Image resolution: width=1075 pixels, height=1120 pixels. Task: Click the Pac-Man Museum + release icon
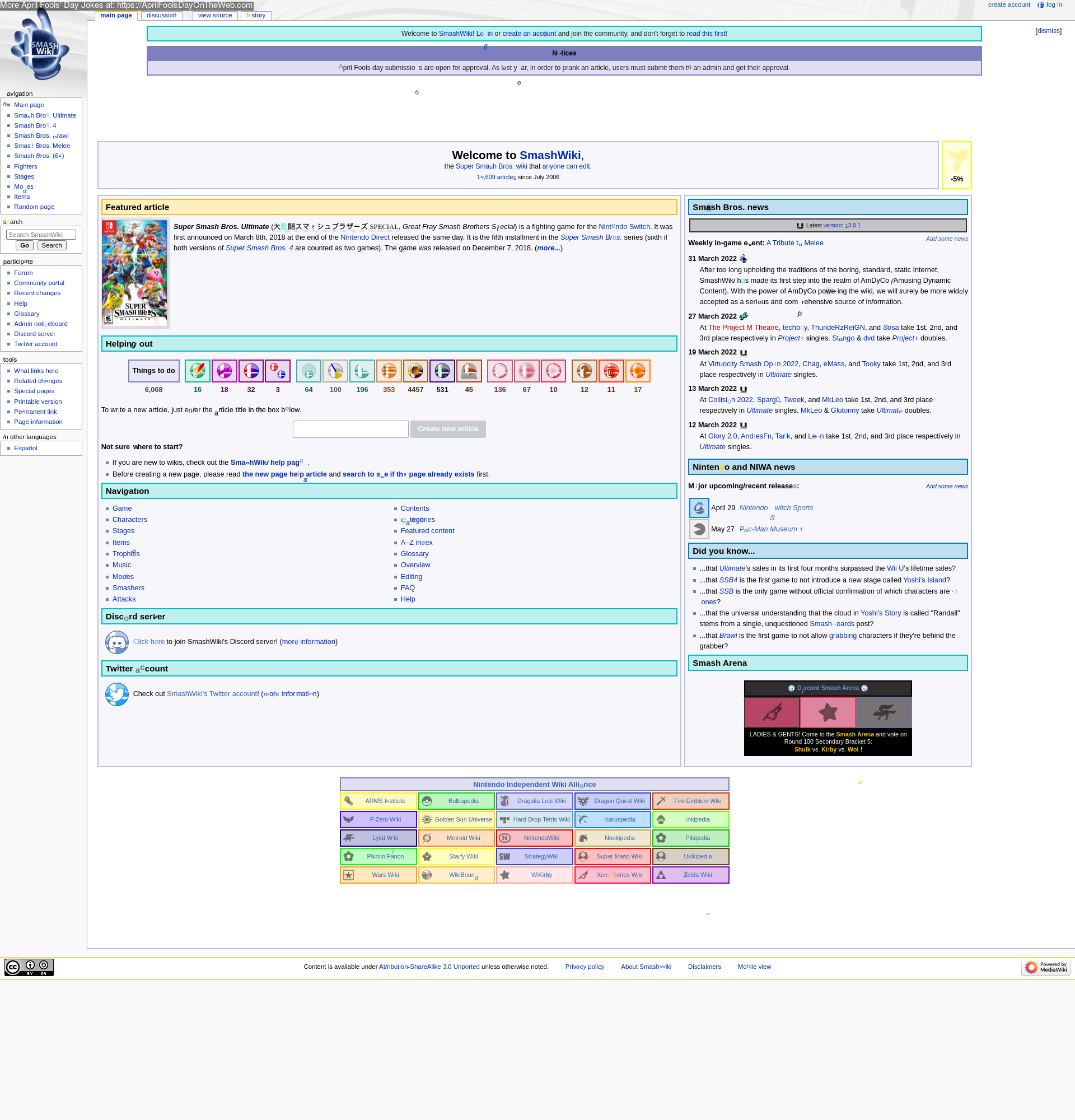tap(699, 529)
